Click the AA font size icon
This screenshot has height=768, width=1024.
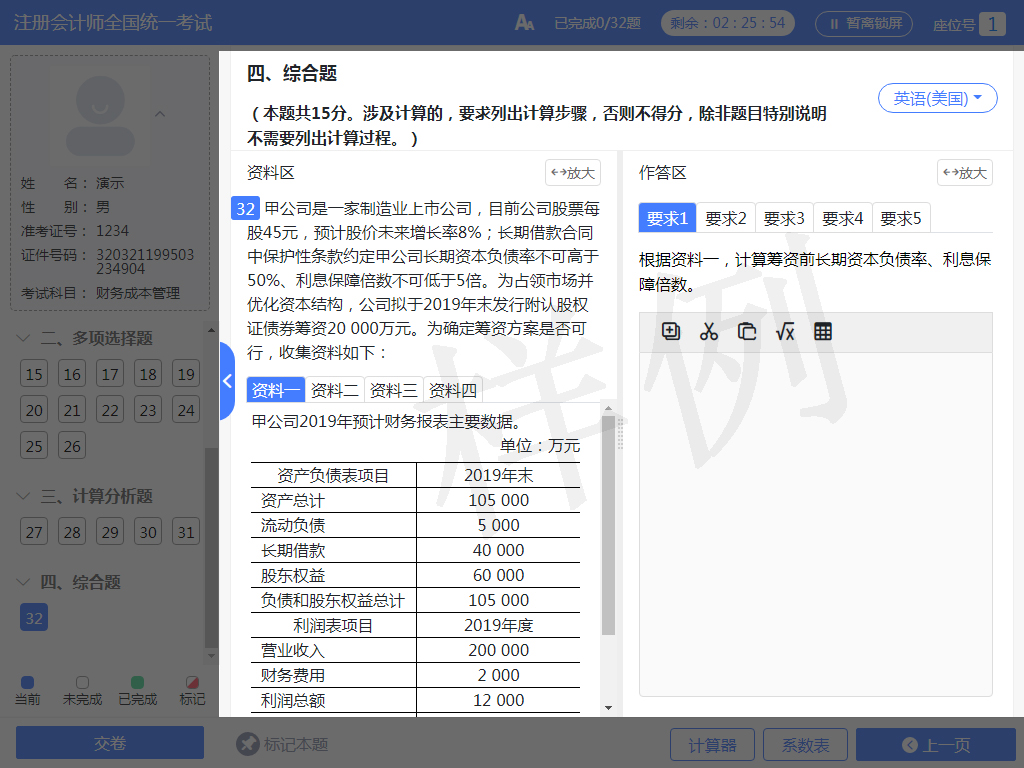tap(524, 23)
